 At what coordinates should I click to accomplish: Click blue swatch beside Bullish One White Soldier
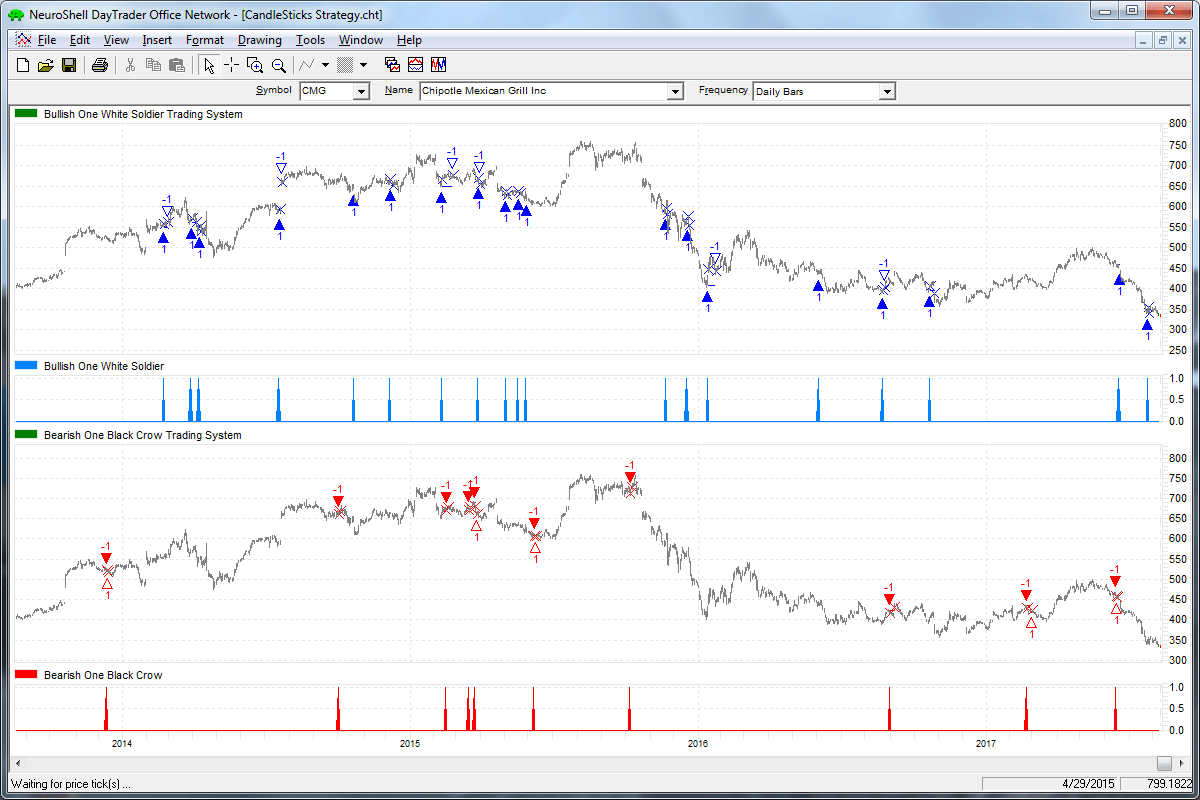[x=27, y=366]
